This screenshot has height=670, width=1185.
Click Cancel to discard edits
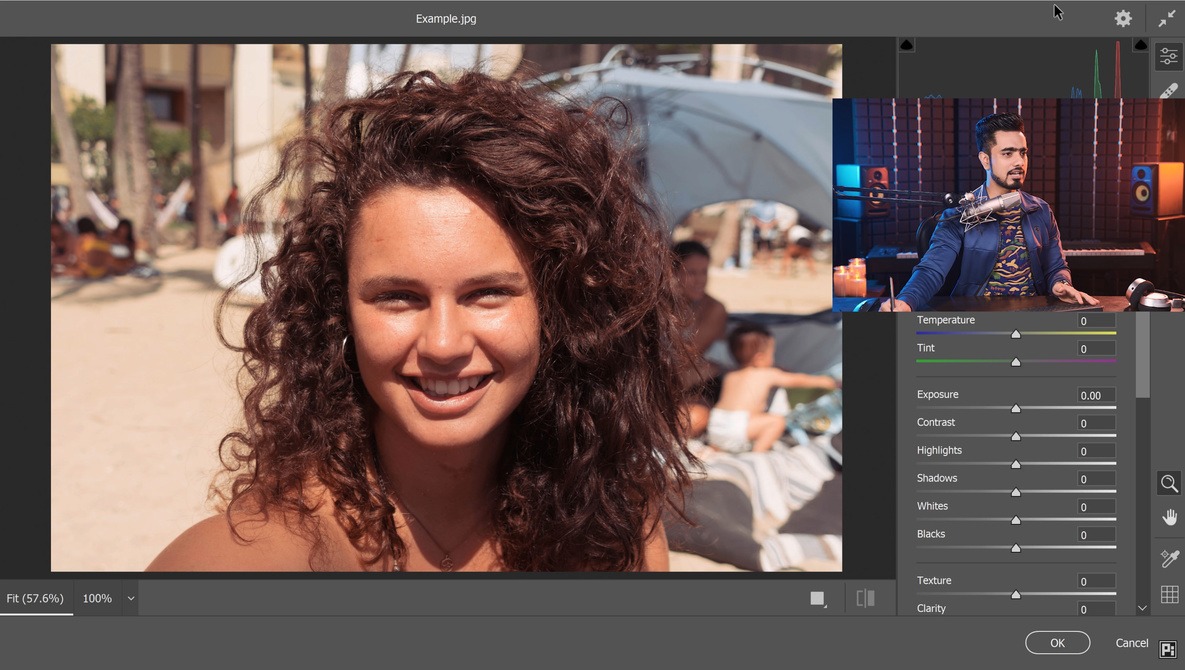coord(1131,643)
